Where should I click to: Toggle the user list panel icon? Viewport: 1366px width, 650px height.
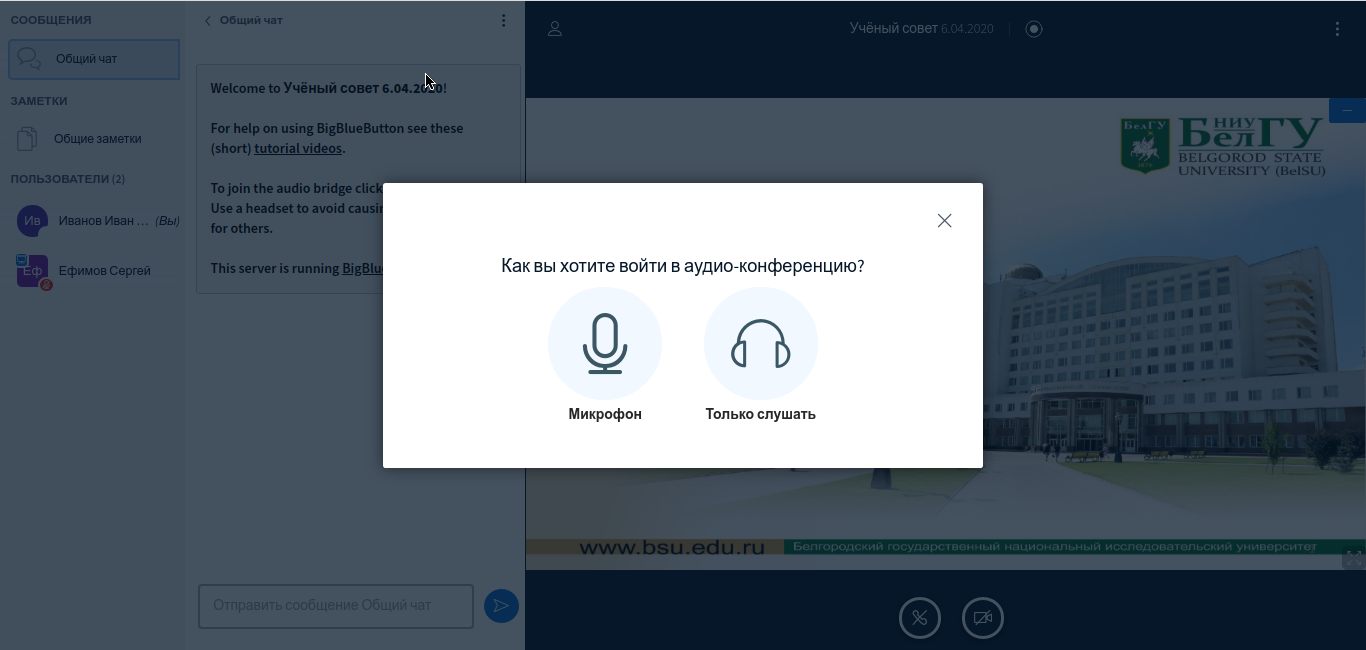pos(555,29)
